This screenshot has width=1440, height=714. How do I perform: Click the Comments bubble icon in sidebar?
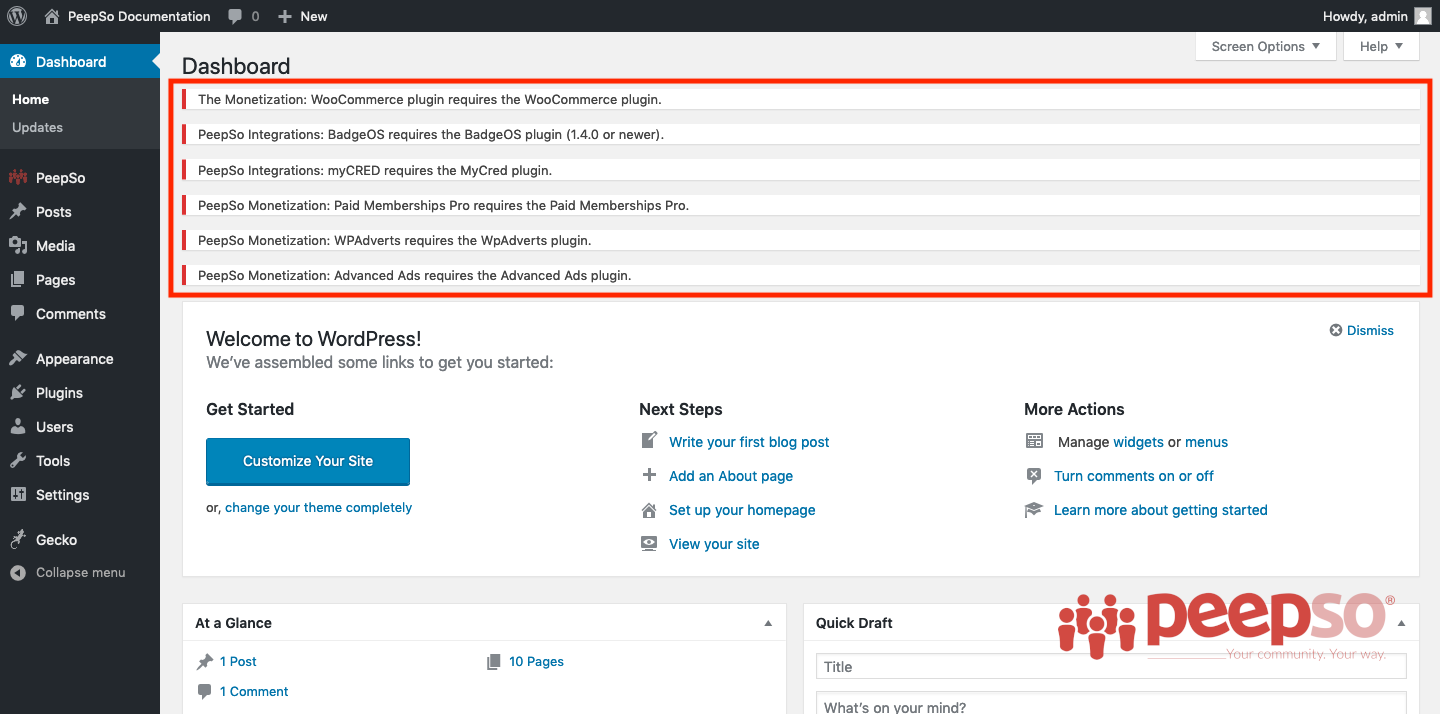tap(18, 313)
